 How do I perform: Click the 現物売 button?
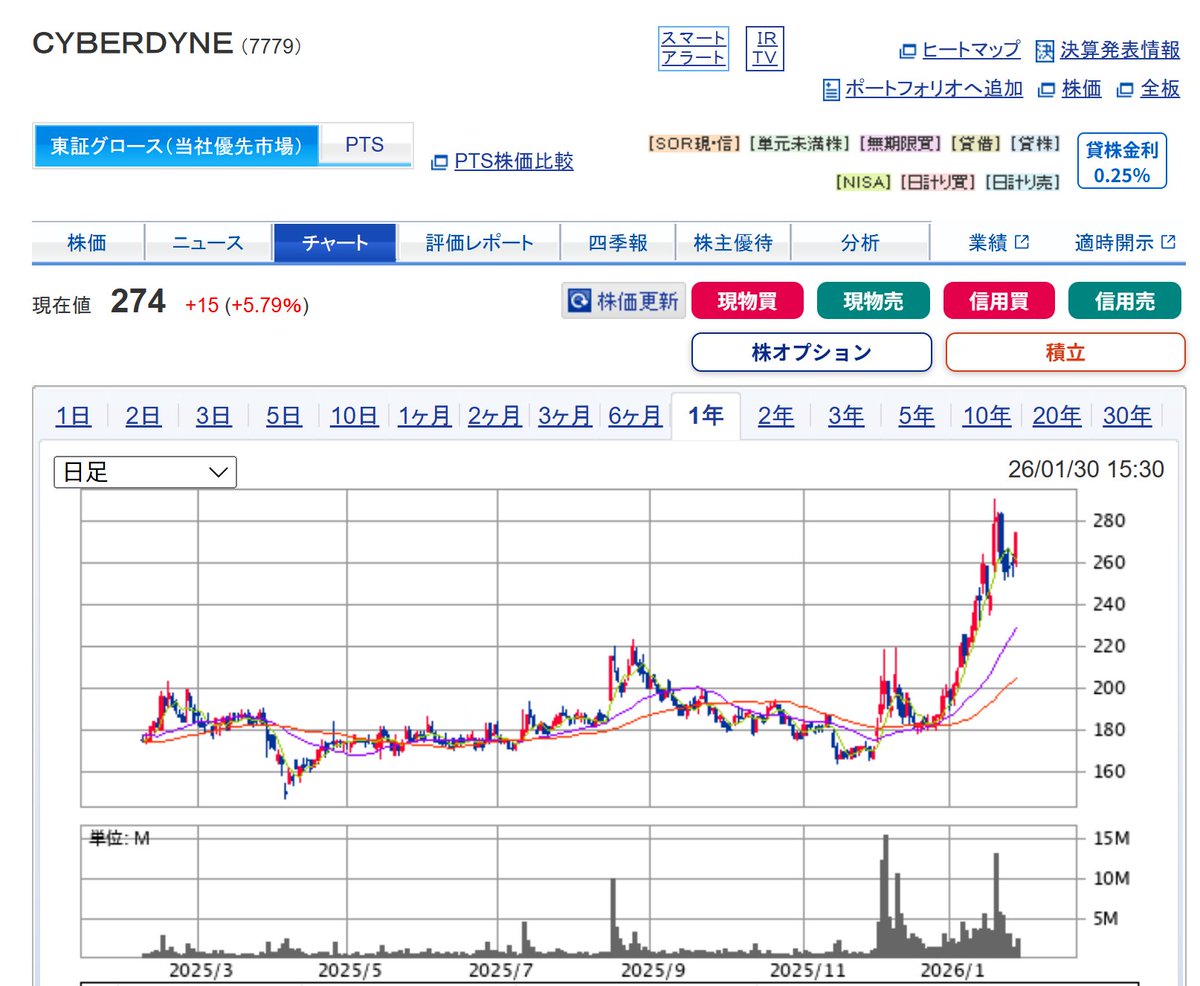pos(873,301)
